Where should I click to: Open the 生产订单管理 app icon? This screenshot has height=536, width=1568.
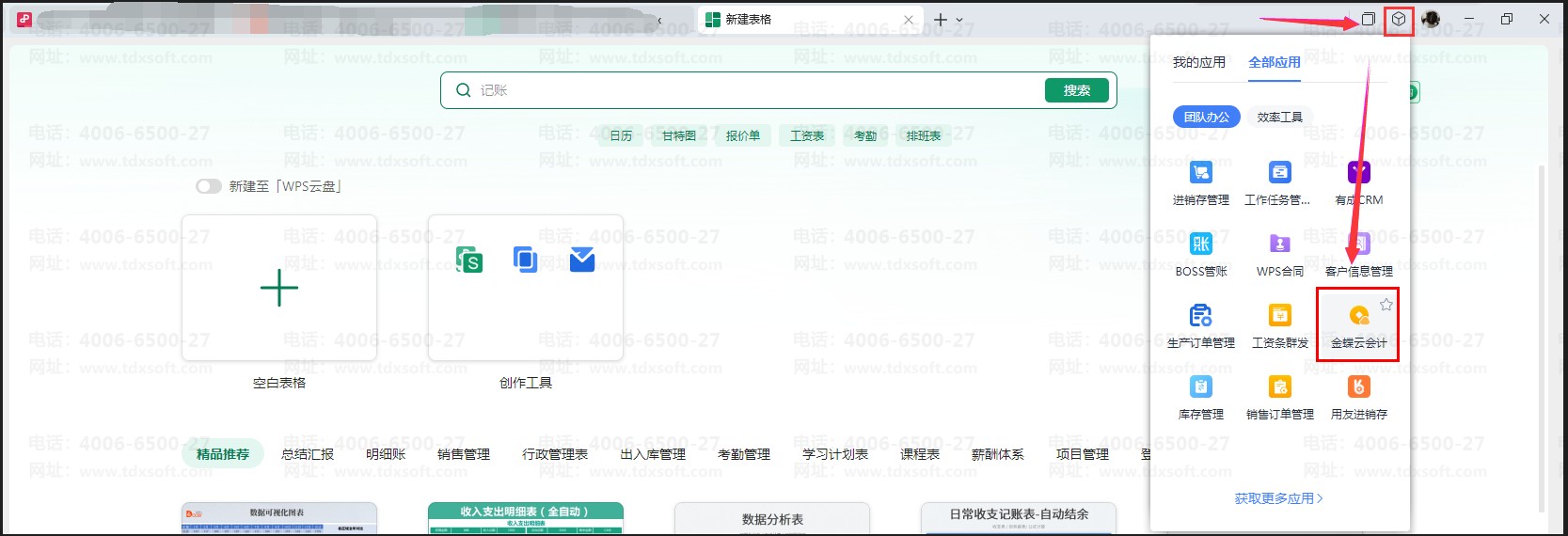point(1200,317)
